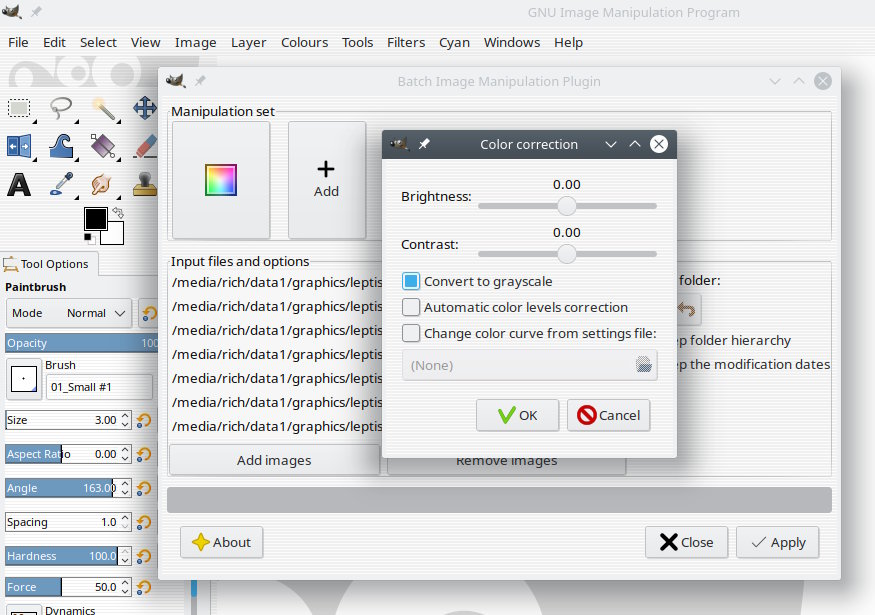Reset Aspect Ratio to default
875x615 pixels.
coord(144,454)
